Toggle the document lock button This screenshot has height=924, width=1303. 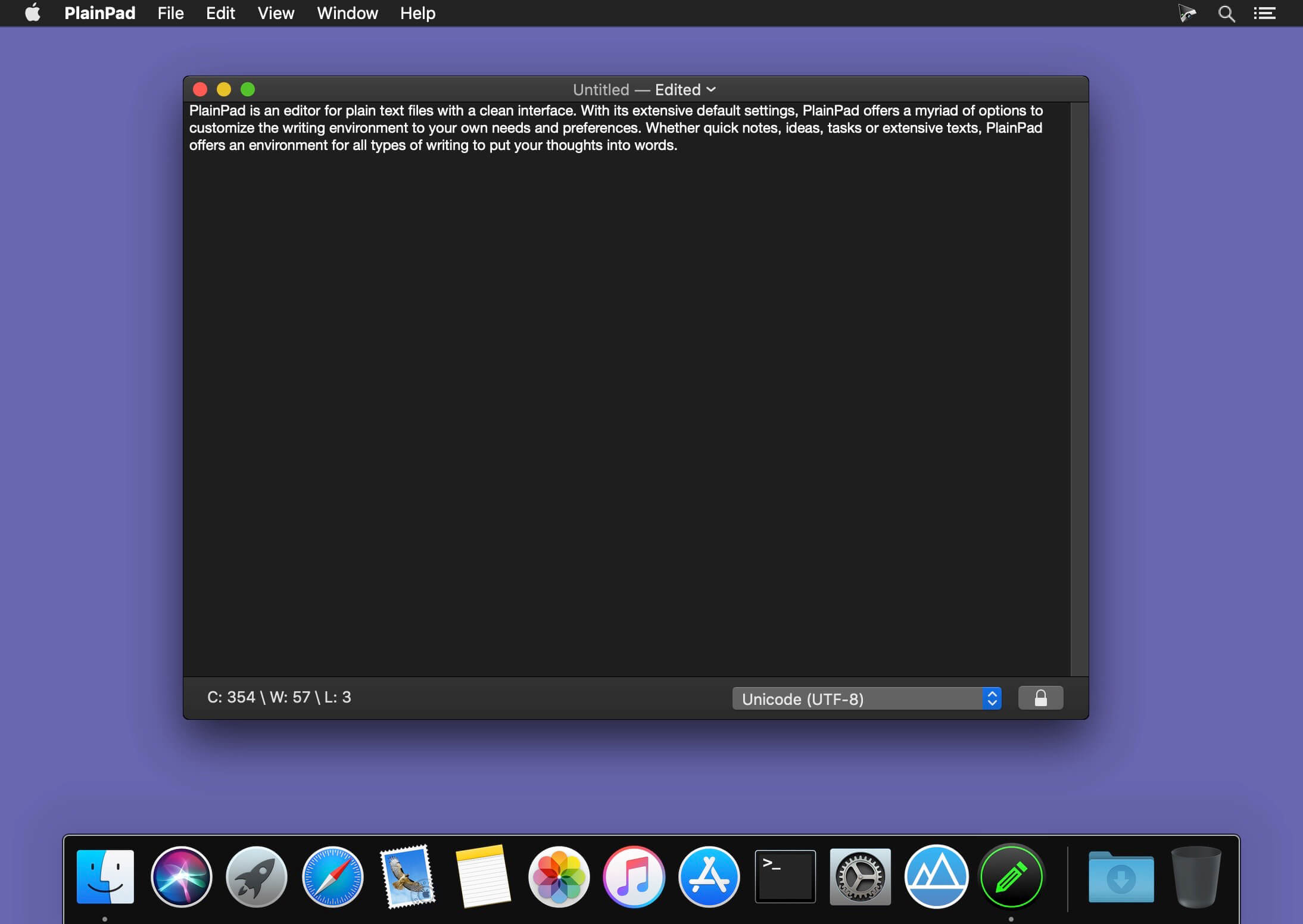(x=1040, y=698)
